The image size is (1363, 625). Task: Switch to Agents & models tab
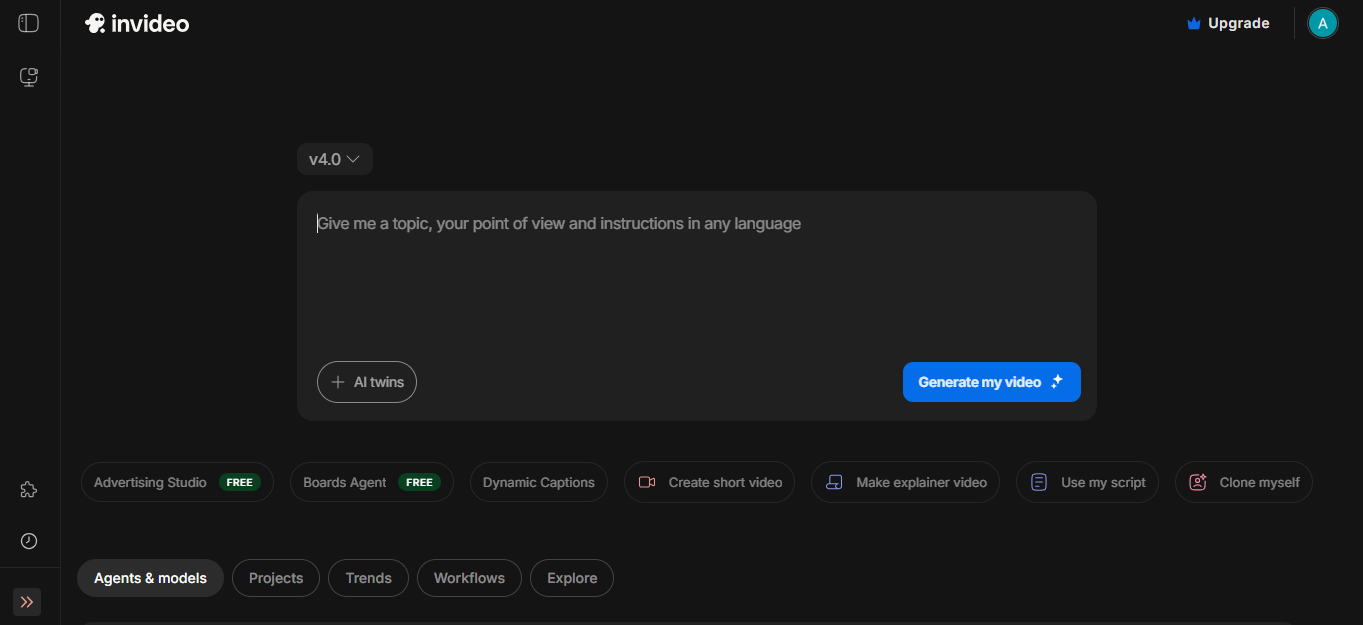click(150, 578)
